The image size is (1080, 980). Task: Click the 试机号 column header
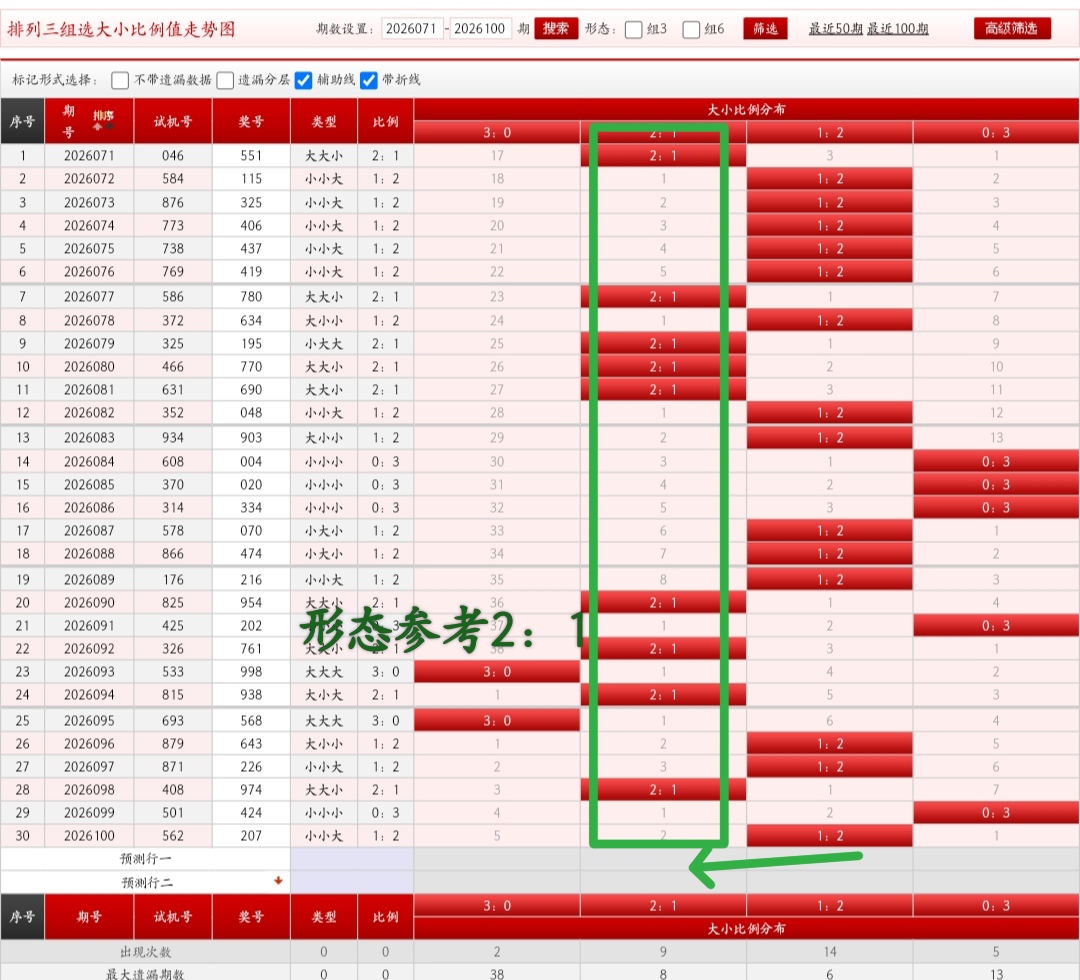[x=173, y=122]
